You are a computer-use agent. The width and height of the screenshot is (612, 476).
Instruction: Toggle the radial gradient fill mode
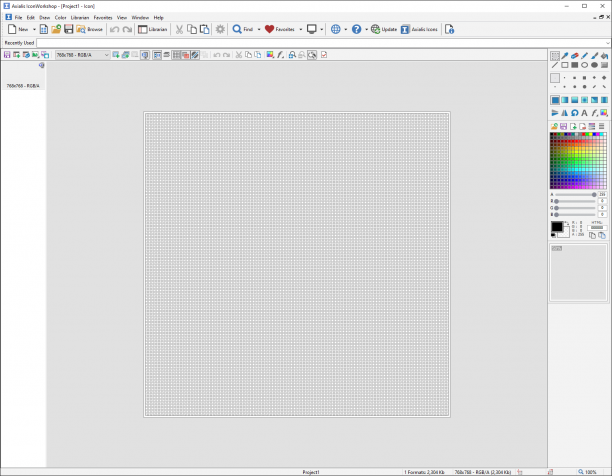coord(584,100)
